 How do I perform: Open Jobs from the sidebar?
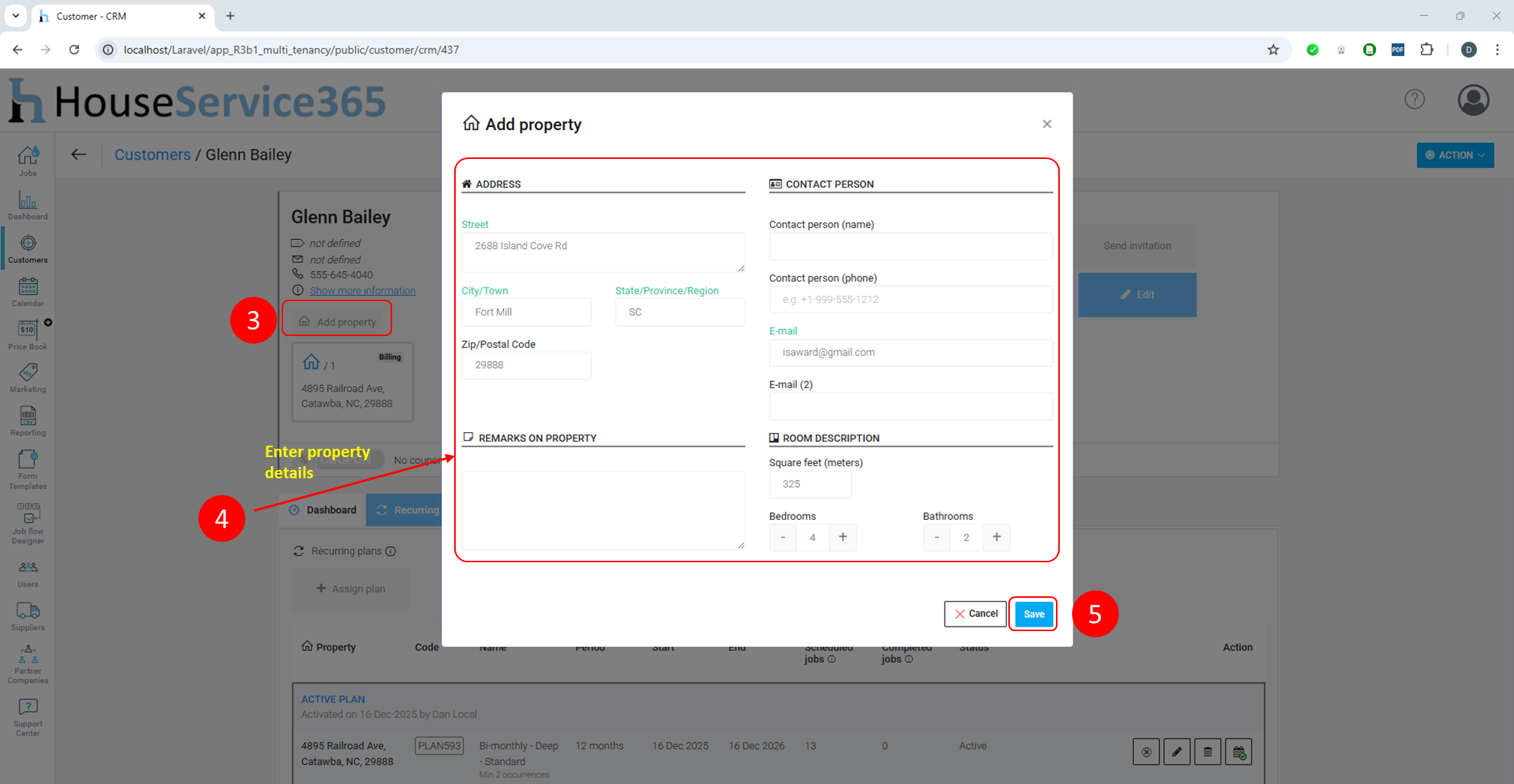(28, 160)
